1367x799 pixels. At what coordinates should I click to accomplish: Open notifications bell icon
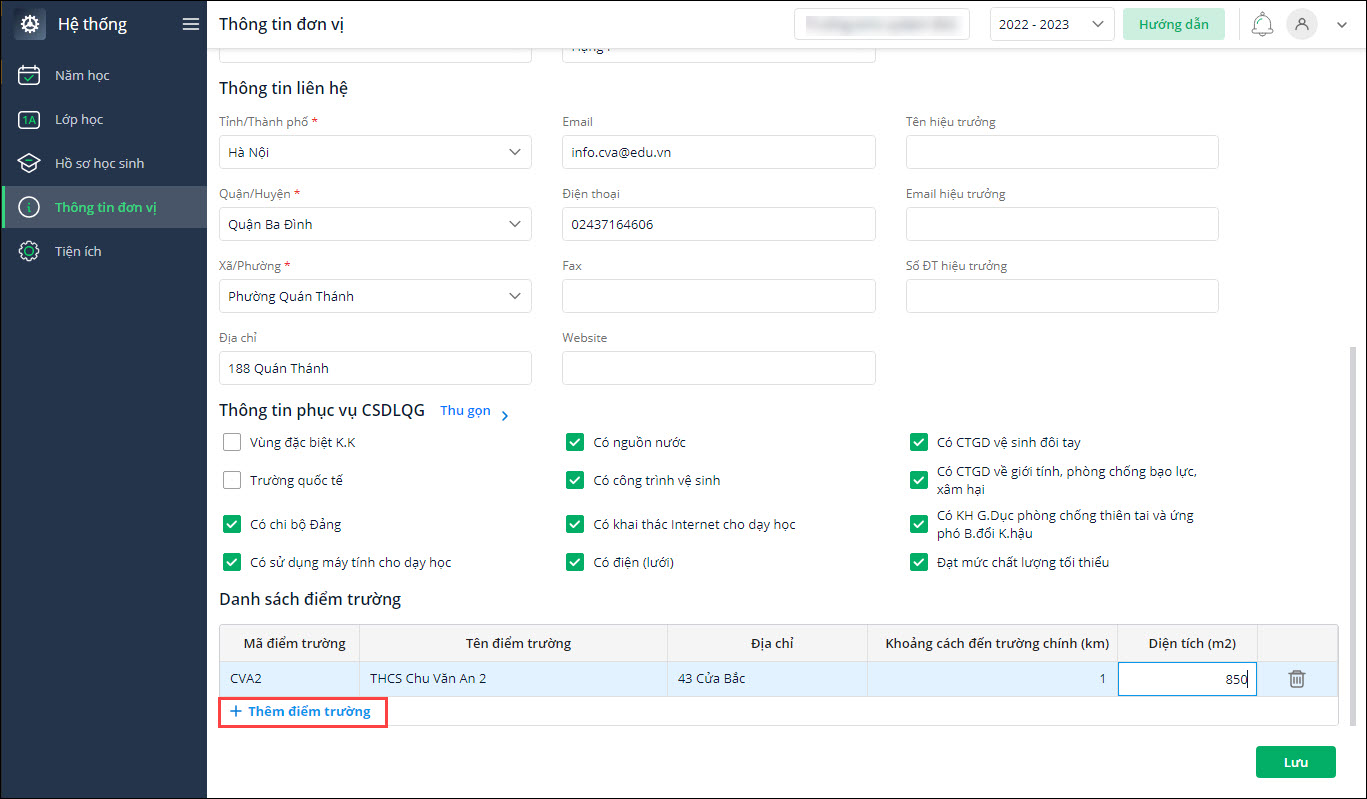[1262, 24]
